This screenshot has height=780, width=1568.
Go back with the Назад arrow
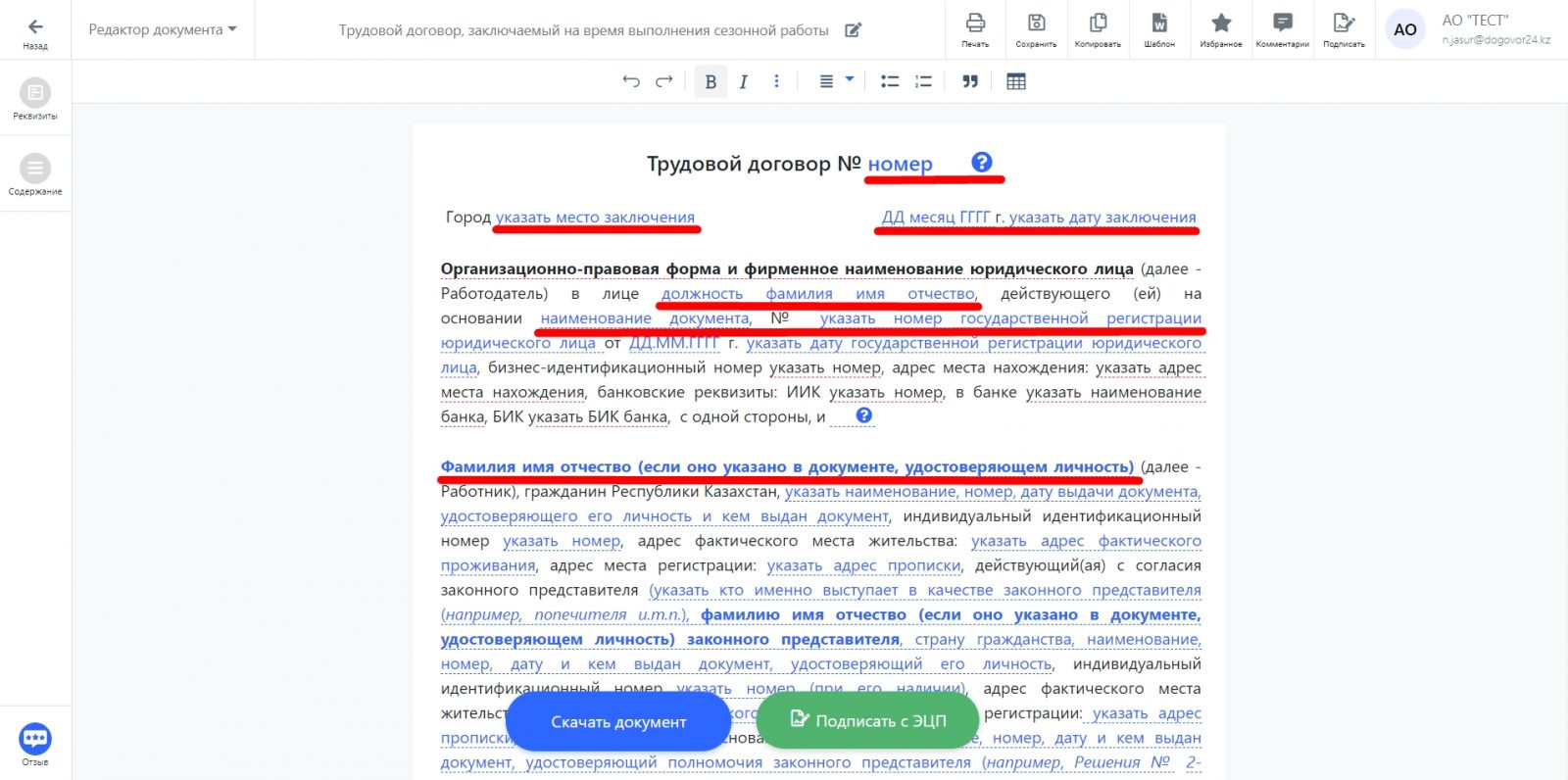pos(35,32)
